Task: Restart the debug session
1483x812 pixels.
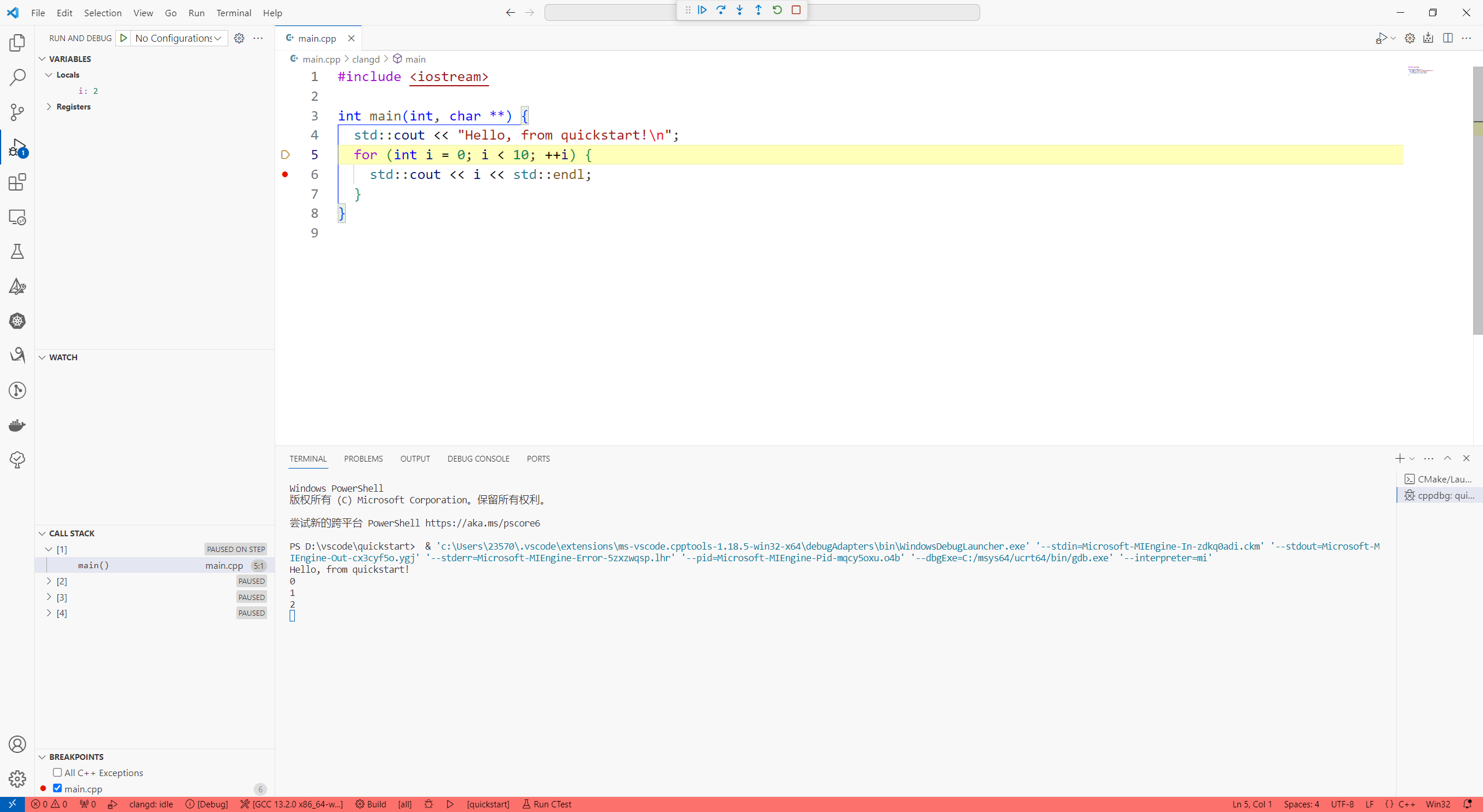Action: (x=777, y=10)
